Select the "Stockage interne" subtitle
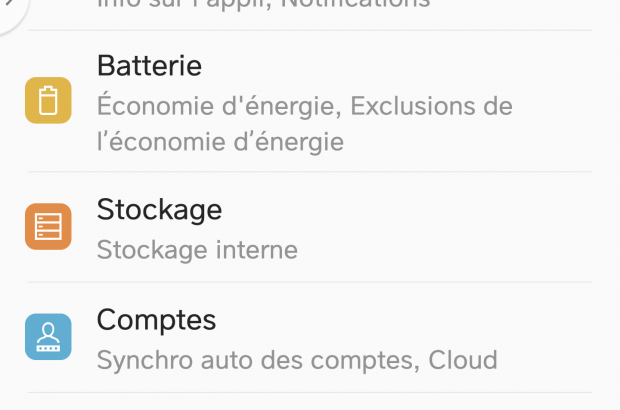620x410 pixels. 197,249
